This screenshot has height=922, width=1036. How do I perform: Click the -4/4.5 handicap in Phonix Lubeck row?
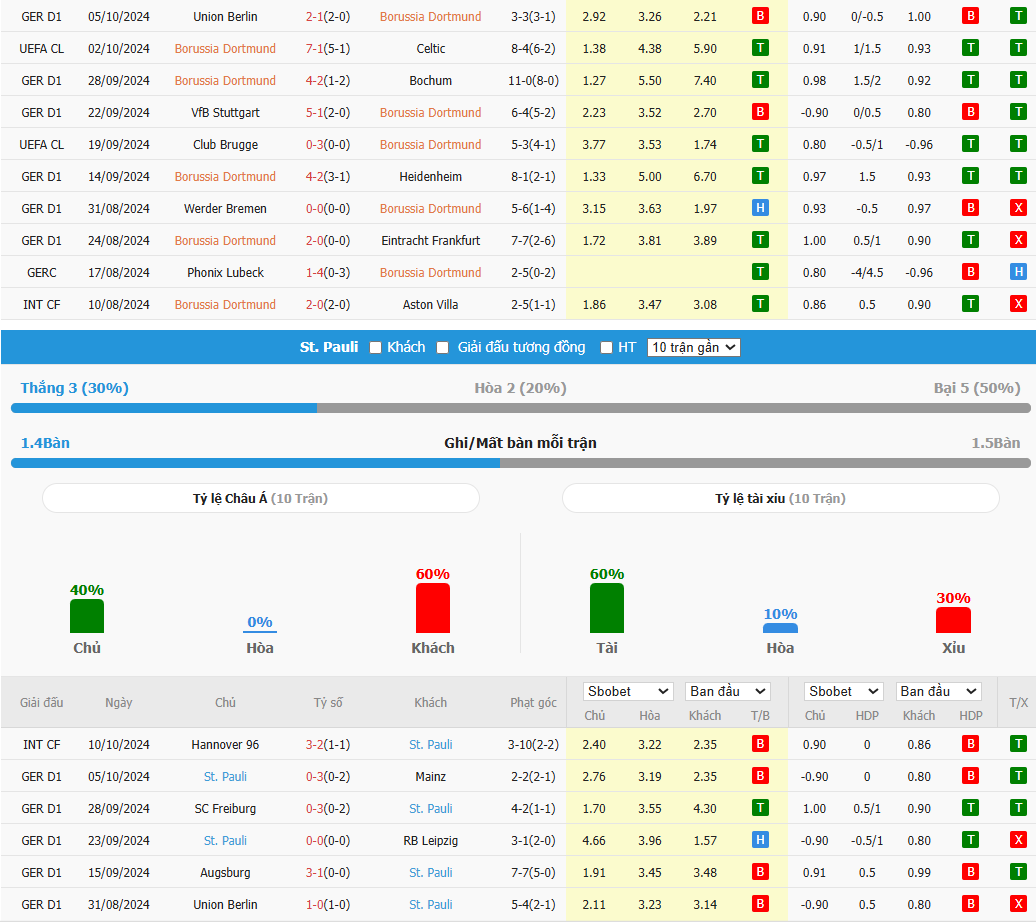[x=867, y=272]
